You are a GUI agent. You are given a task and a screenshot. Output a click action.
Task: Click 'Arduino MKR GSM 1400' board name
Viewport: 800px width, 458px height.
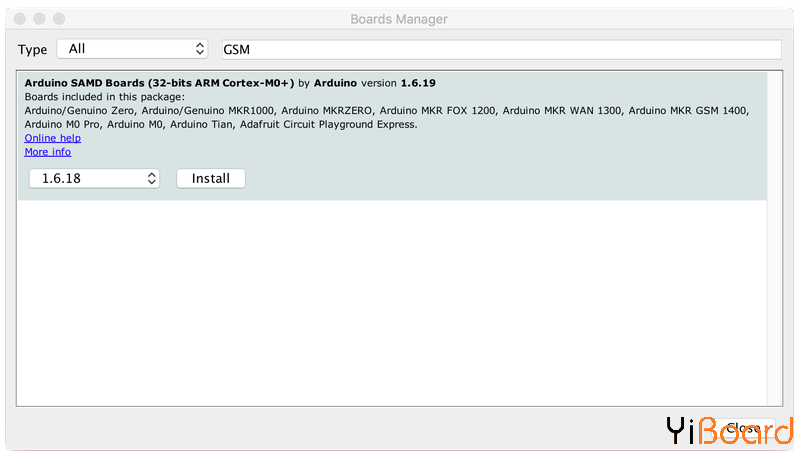pyautogui.click(x=687, y=111)
